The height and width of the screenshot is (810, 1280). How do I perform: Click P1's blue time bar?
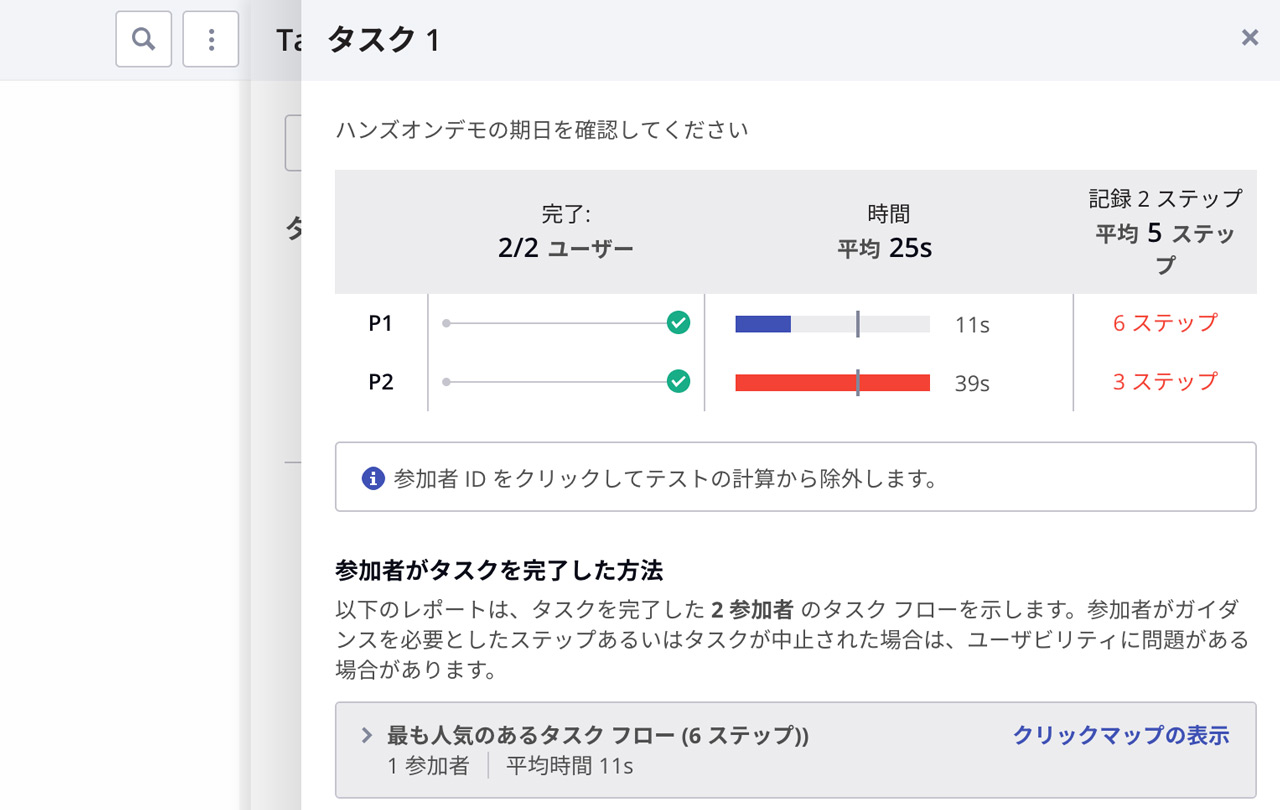(763, 324)
